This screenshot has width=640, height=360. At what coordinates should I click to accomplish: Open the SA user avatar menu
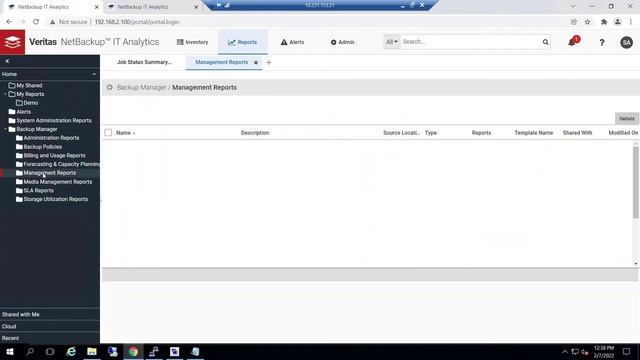tap(627, 42)
